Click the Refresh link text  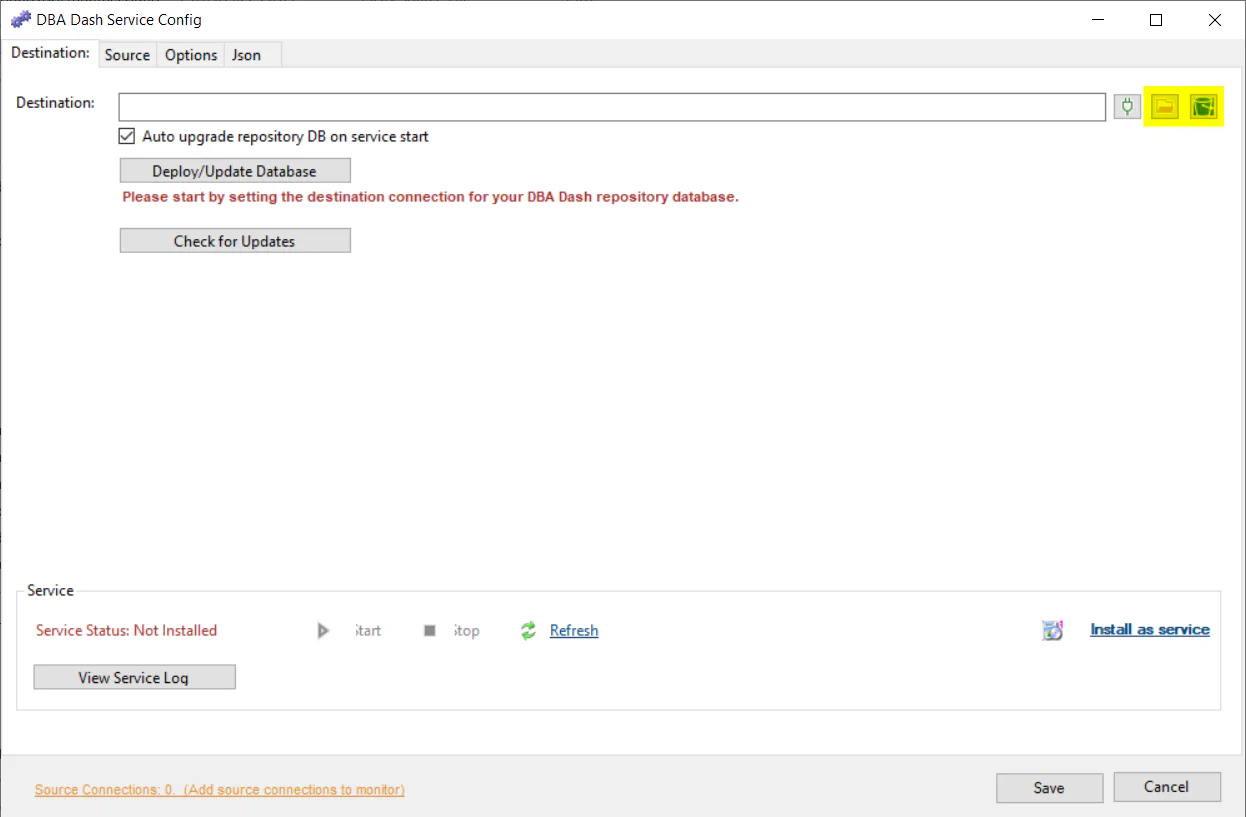pos(574,631)
